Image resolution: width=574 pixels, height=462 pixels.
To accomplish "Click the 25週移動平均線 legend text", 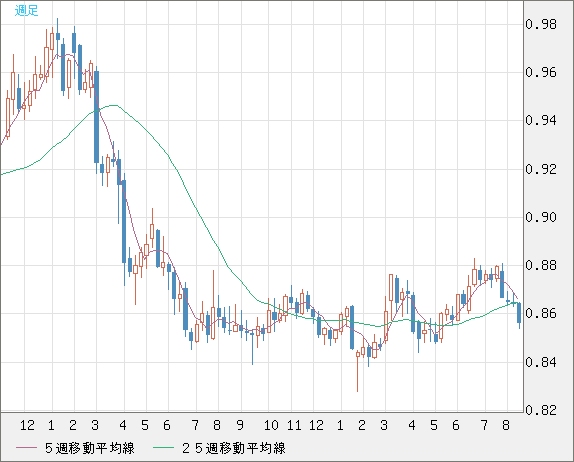I will (x=234, y=448).
